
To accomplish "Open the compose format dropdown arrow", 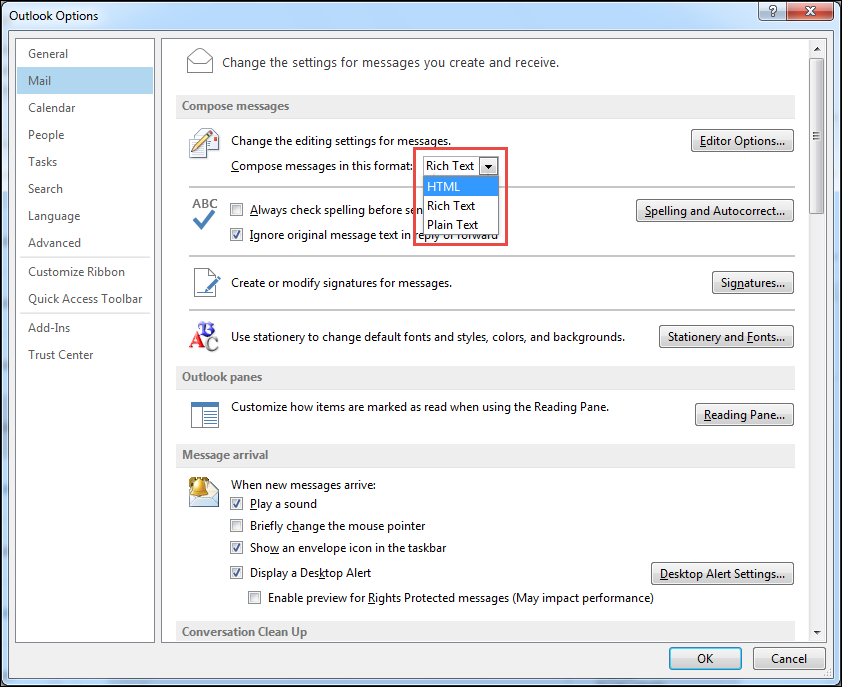I will point(488,166).
